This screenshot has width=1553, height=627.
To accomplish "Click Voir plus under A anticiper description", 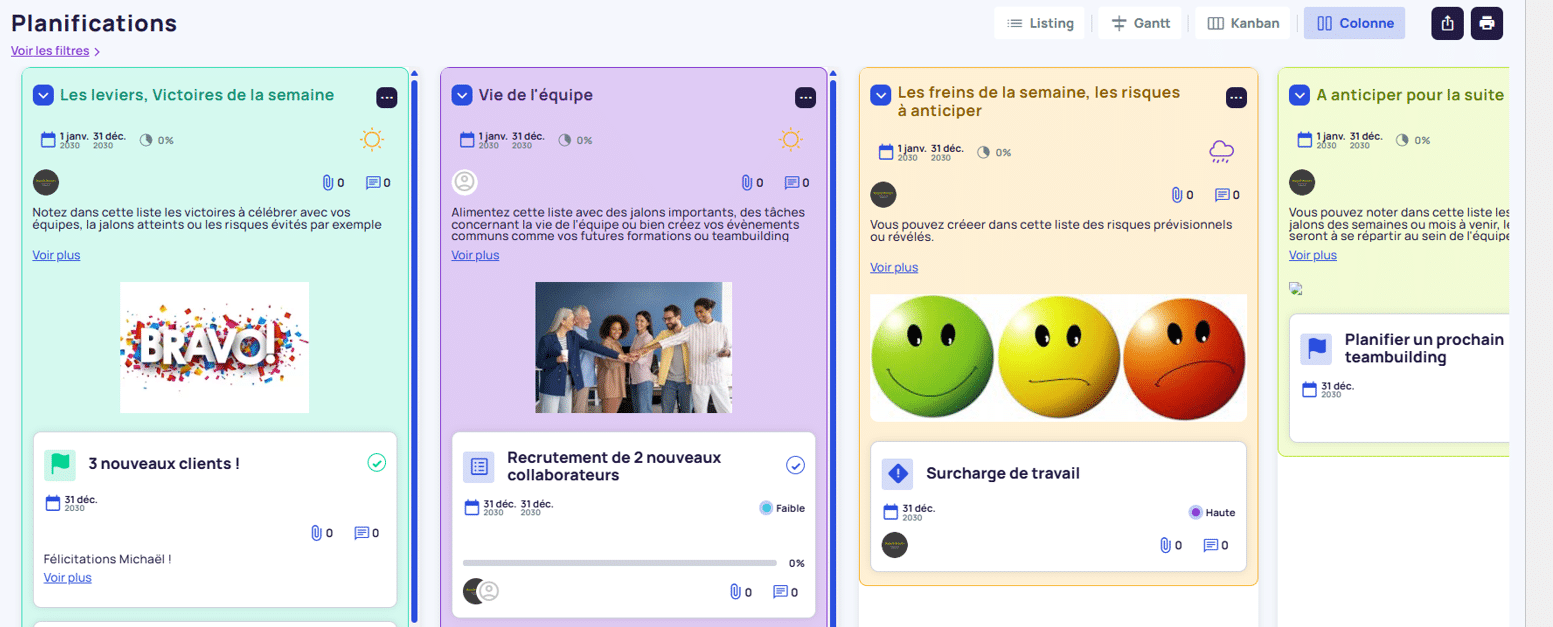I will [1313, 255].
